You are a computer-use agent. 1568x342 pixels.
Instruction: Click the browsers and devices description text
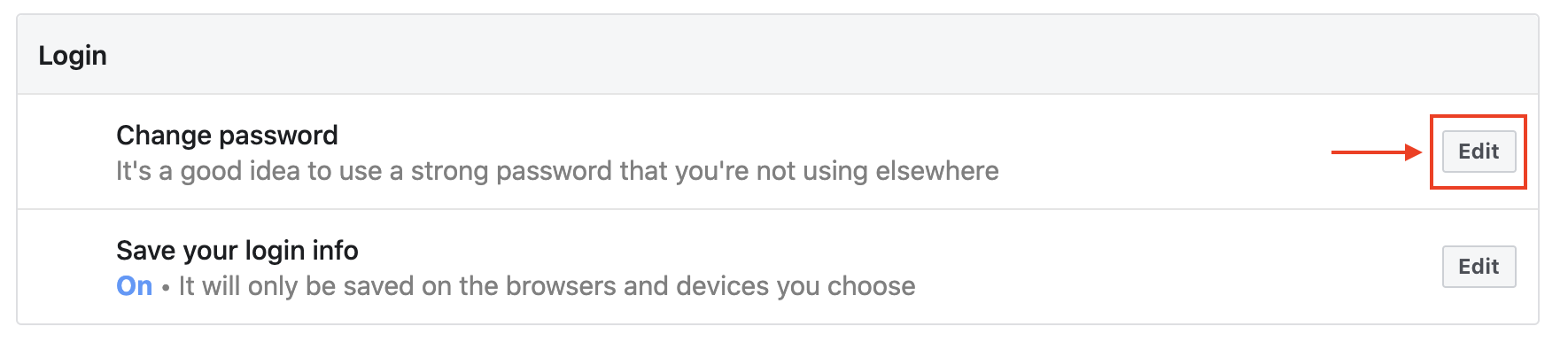(547, 286)
